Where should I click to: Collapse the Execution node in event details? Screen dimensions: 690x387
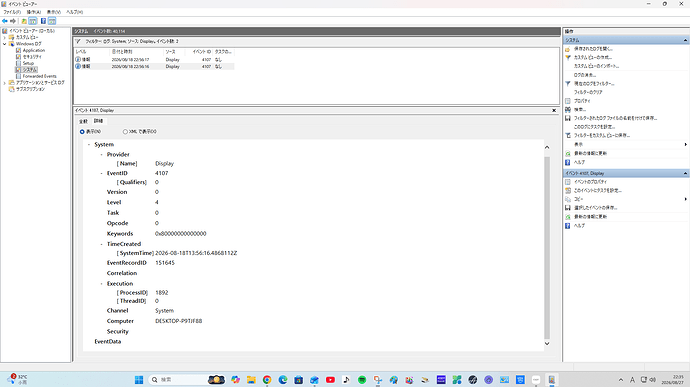tap(101, 284)
